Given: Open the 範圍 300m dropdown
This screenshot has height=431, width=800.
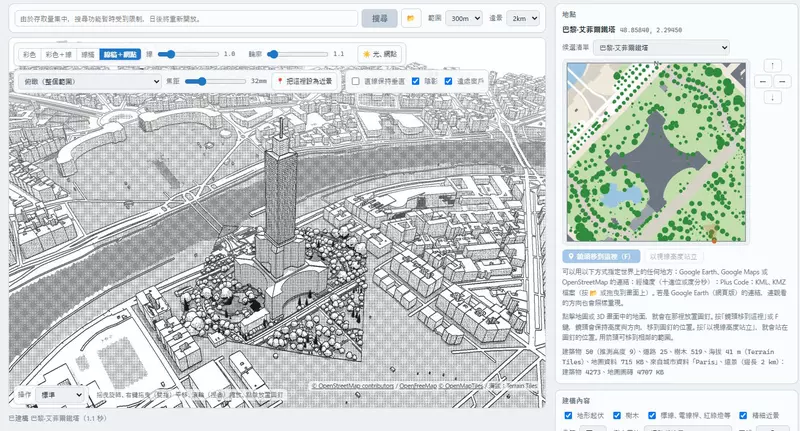Looking at the screenshot, I should (x=464, y=18).
